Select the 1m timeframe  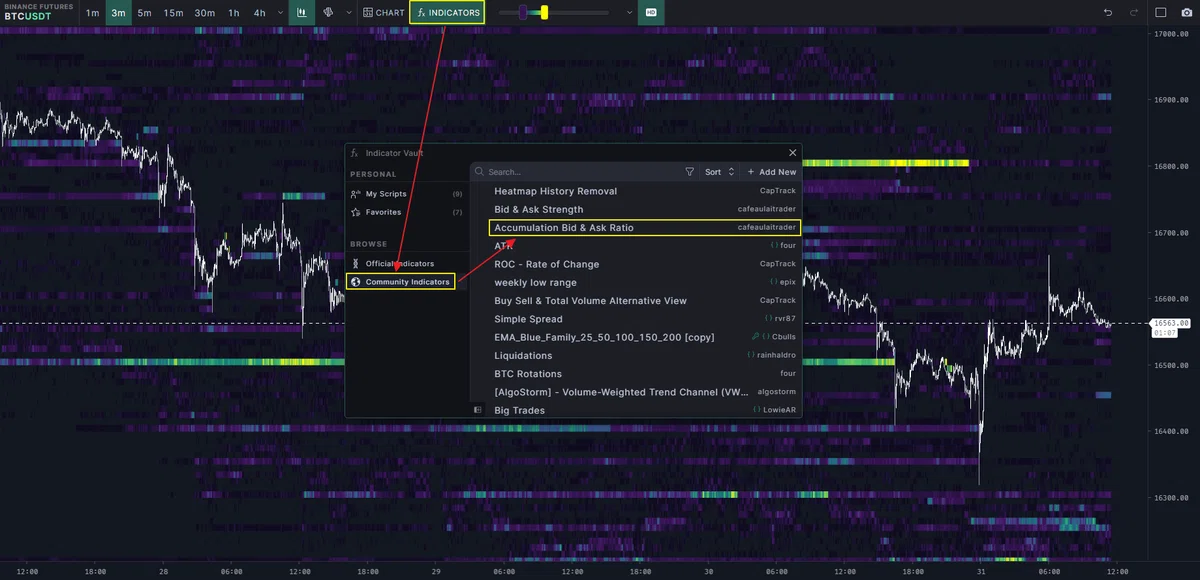point(92,13)
